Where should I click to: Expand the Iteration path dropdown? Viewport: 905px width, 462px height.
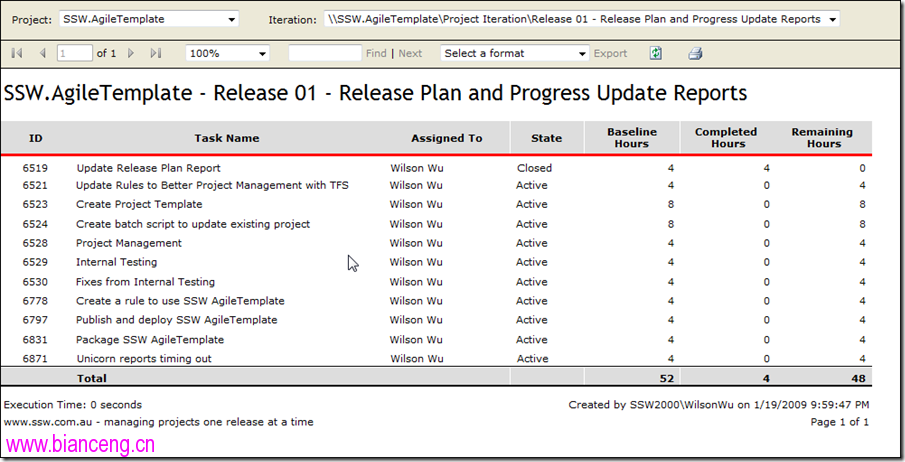click(582, 19)
